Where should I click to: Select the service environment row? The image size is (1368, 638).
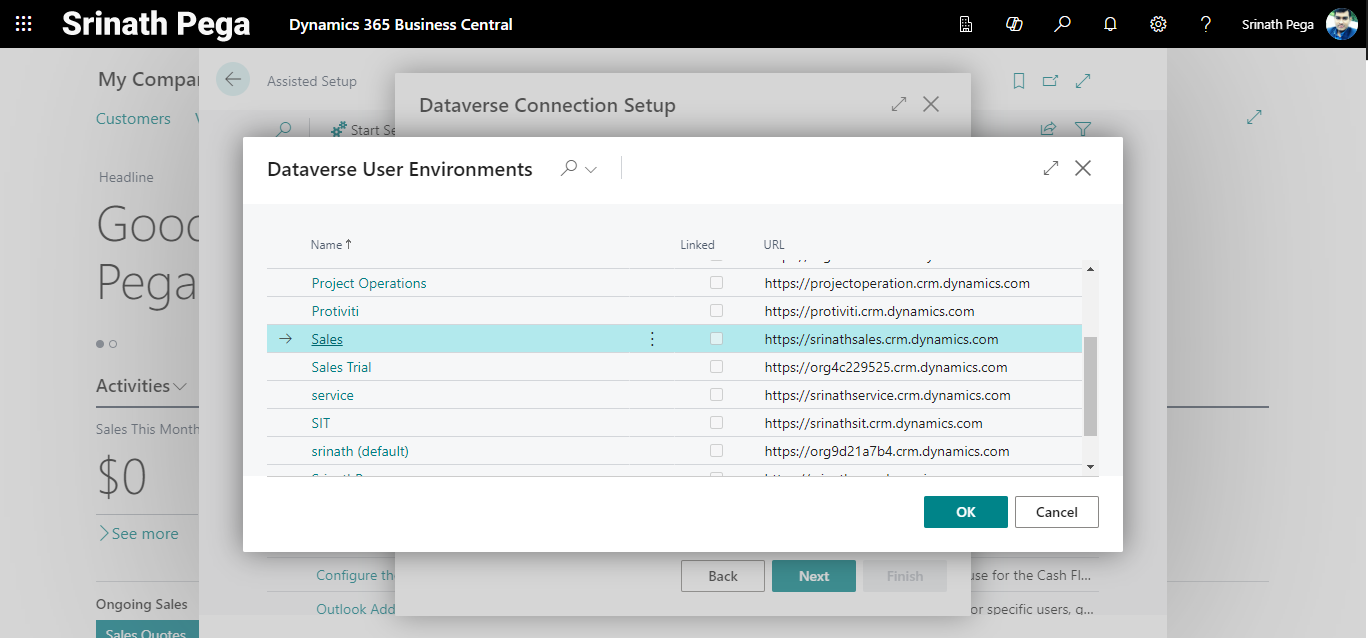click(332, 395)
